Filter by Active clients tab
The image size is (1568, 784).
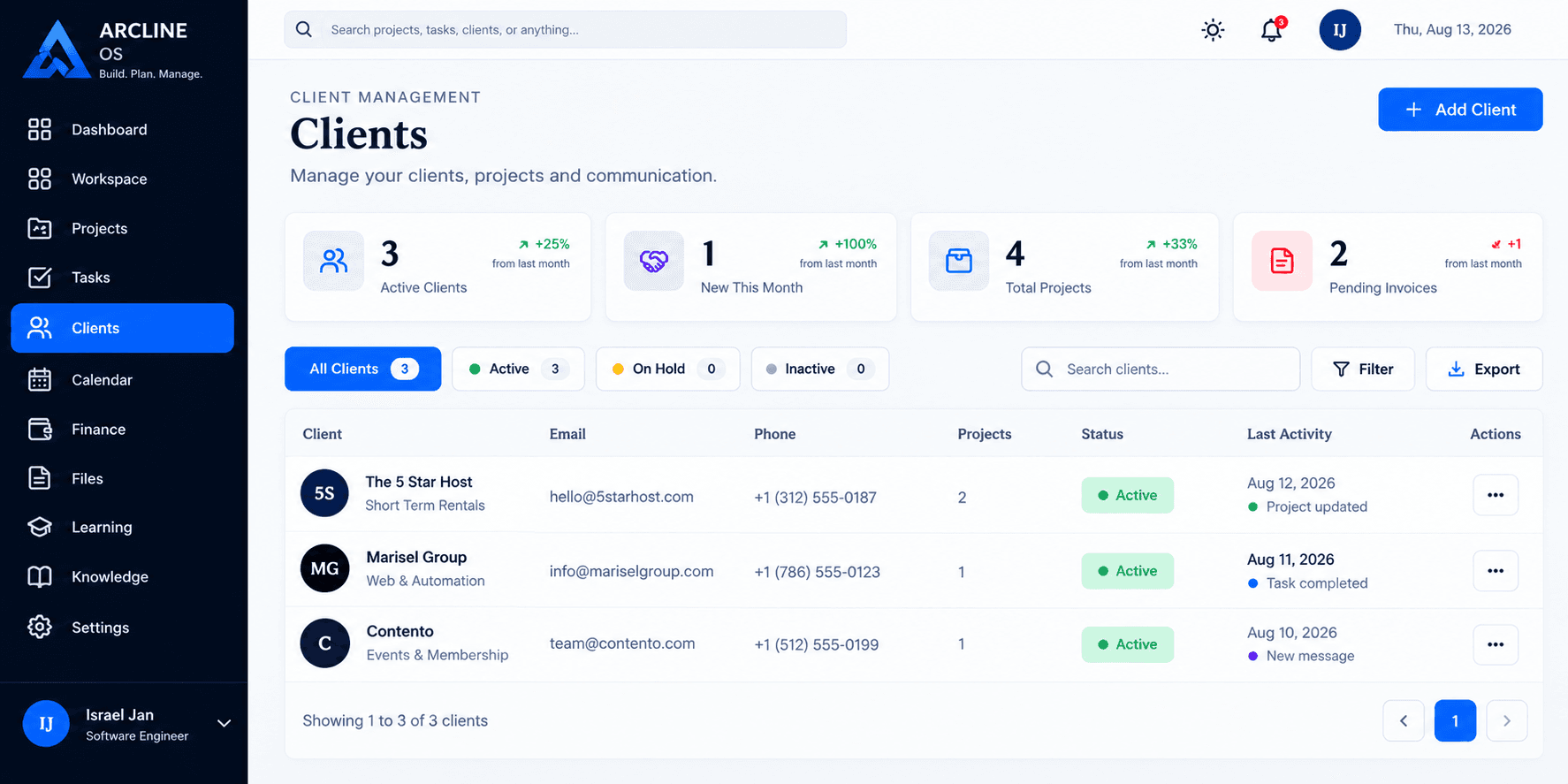click(518, 369)
